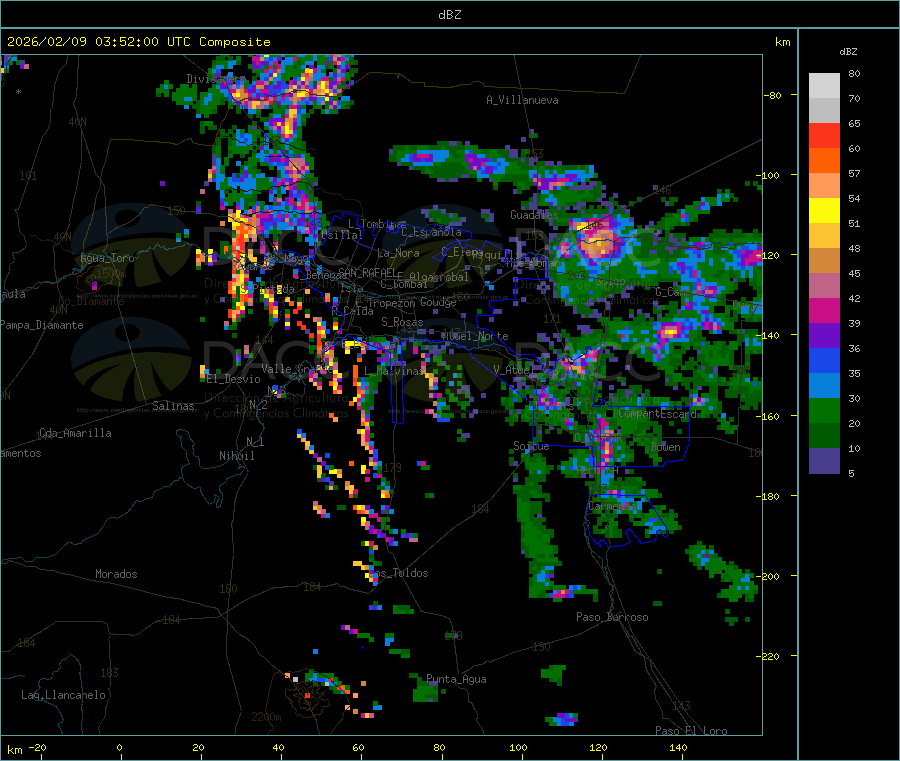Screen dimensions: 900x761
Task: Click the 140 tick on the horizontal axis
Action: point(678,747)
